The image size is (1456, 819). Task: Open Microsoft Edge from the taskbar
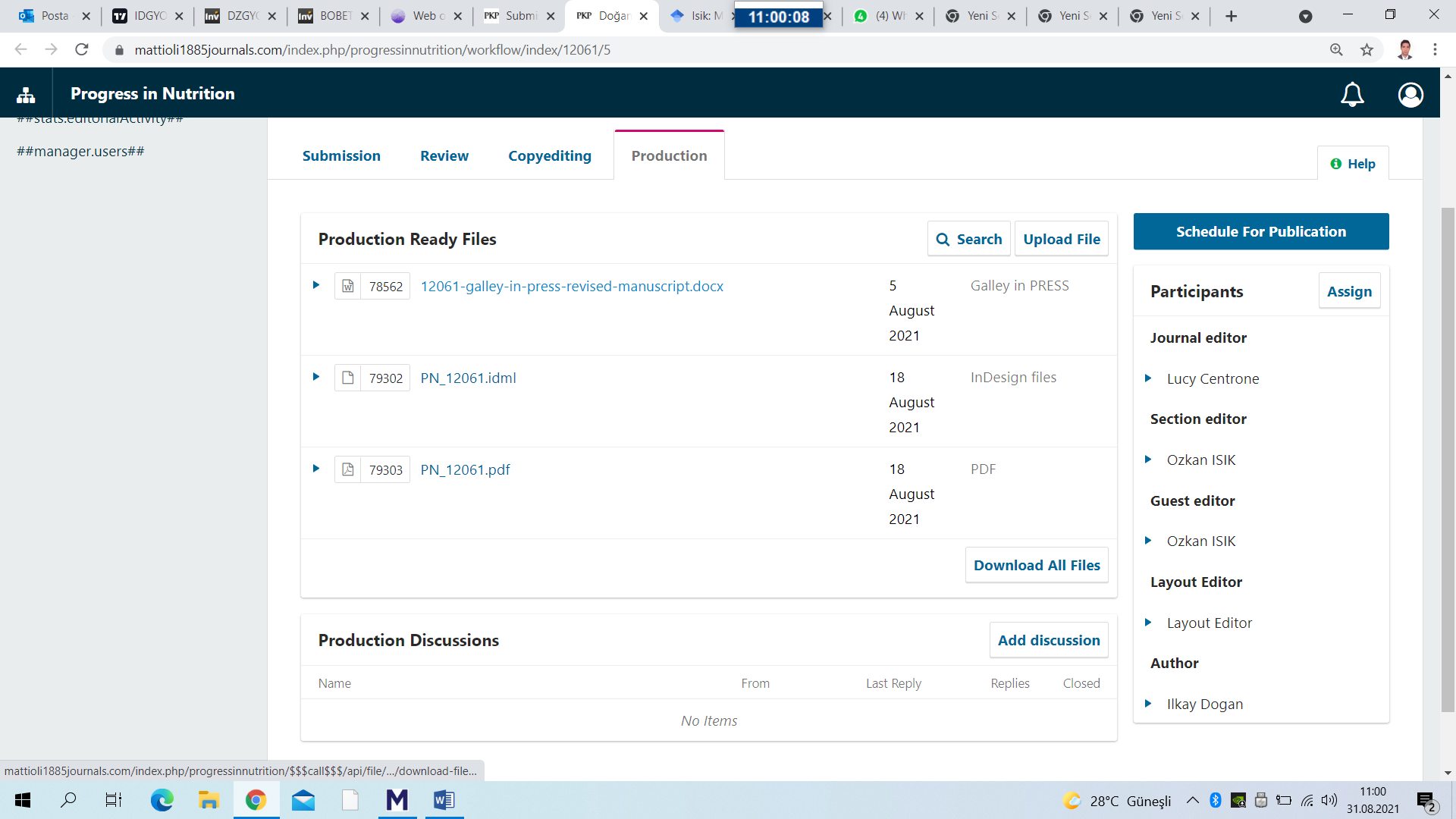pos(162,800)
